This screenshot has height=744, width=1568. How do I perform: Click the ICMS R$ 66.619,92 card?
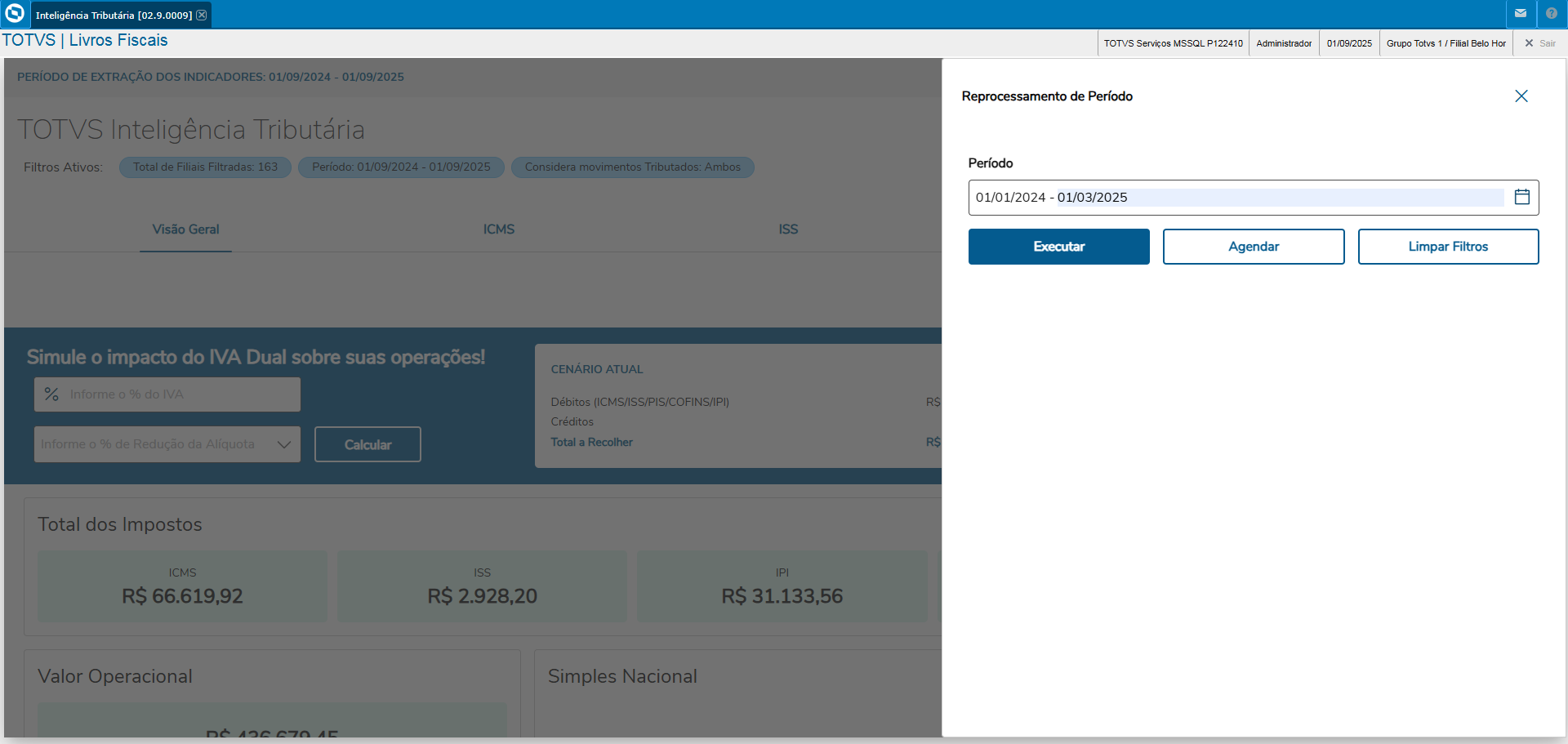click(x=182, y=586)
